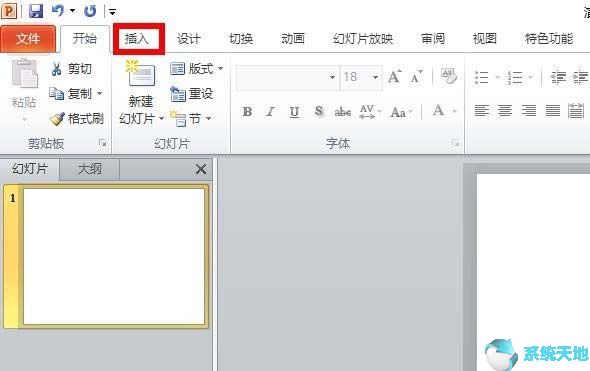Open the 动画 tab
This screenshot has width=590, height=371.
pos(293,38)
